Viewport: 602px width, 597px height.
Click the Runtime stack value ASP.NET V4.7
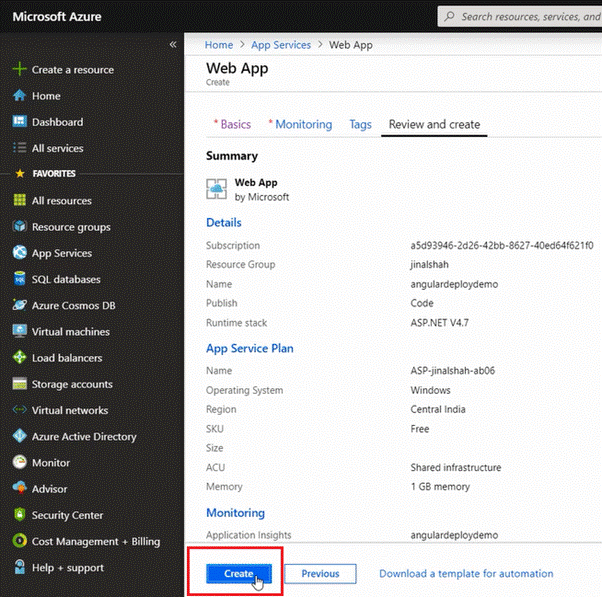[440, 322]
